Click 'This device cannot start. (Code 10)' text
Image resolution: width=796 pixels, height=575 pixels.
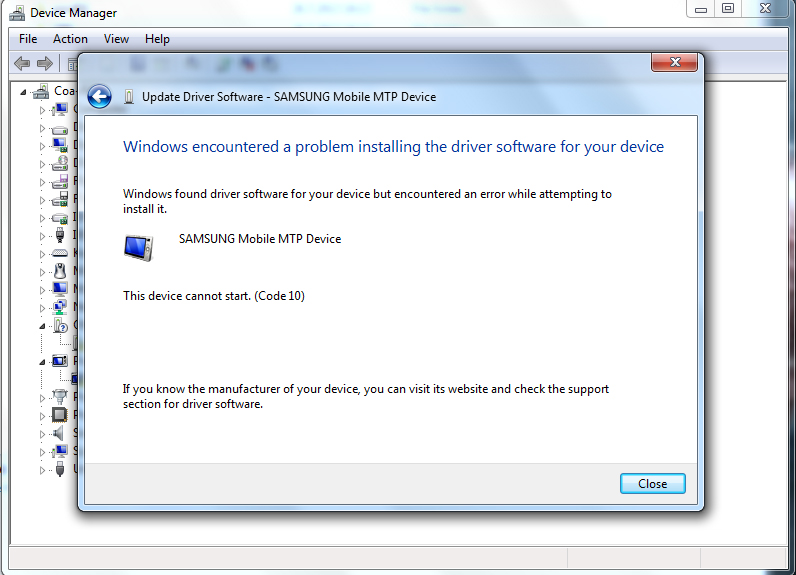click(214, 296)
